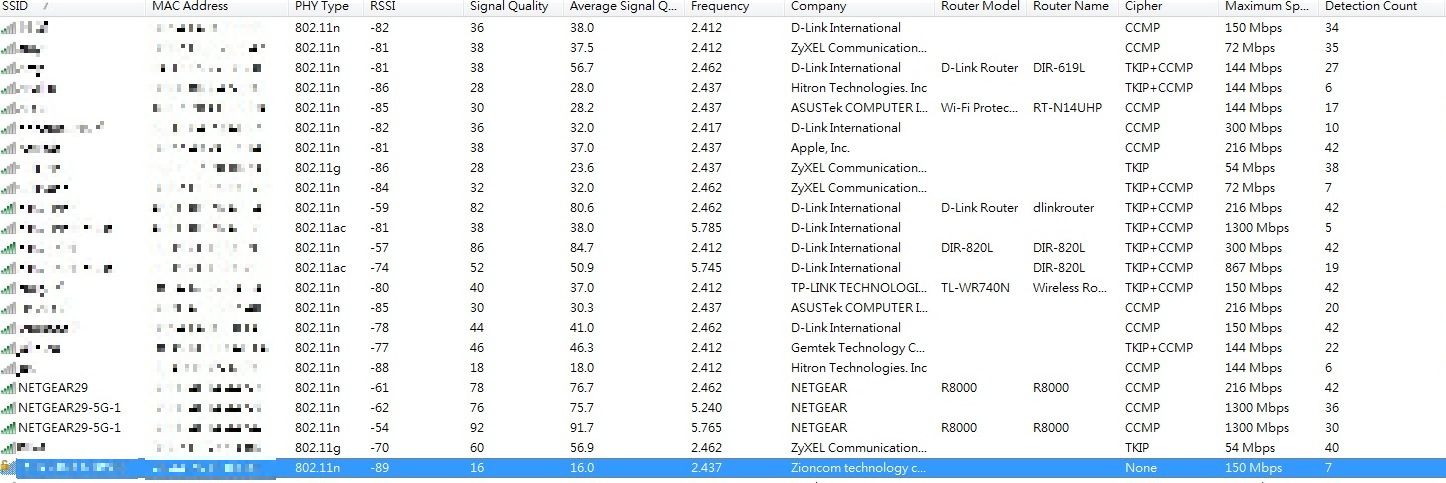Click the 84.7 average signal quality cell
This screenshot has height=483, width=1446.
pos(582,248)
